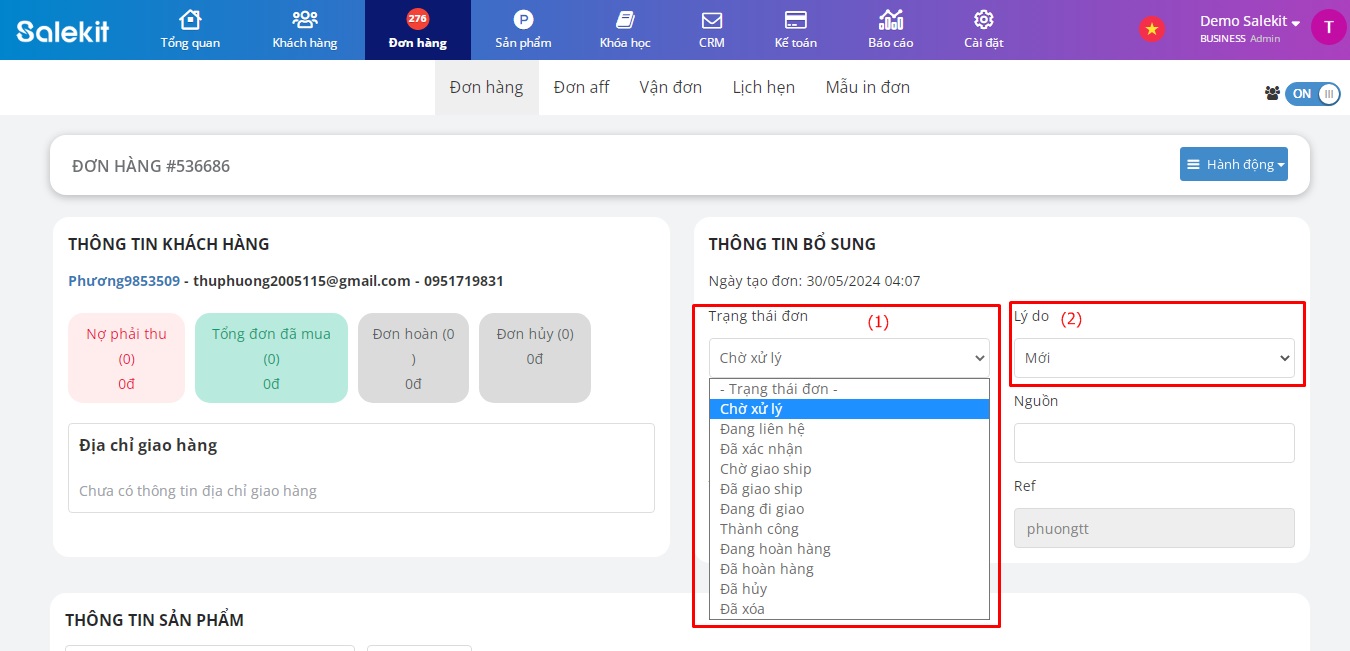
Task: Open Tổng quan home icon
Action: pyautogui.click(x=190, y=20)
